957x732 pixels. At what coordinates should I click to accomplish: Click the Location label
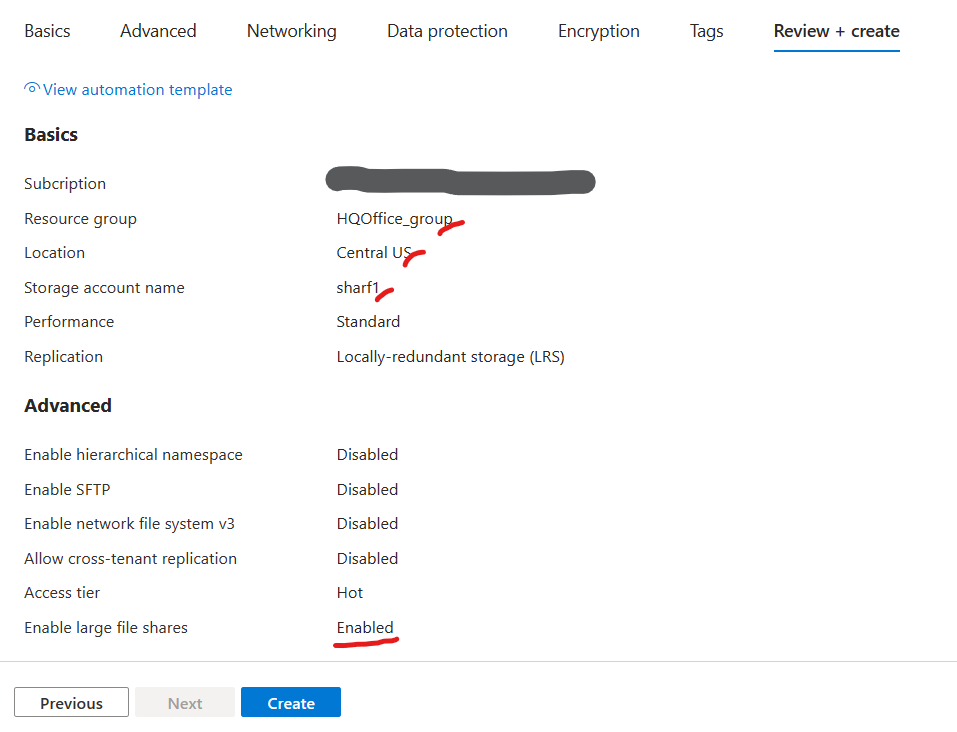[54, 253]
